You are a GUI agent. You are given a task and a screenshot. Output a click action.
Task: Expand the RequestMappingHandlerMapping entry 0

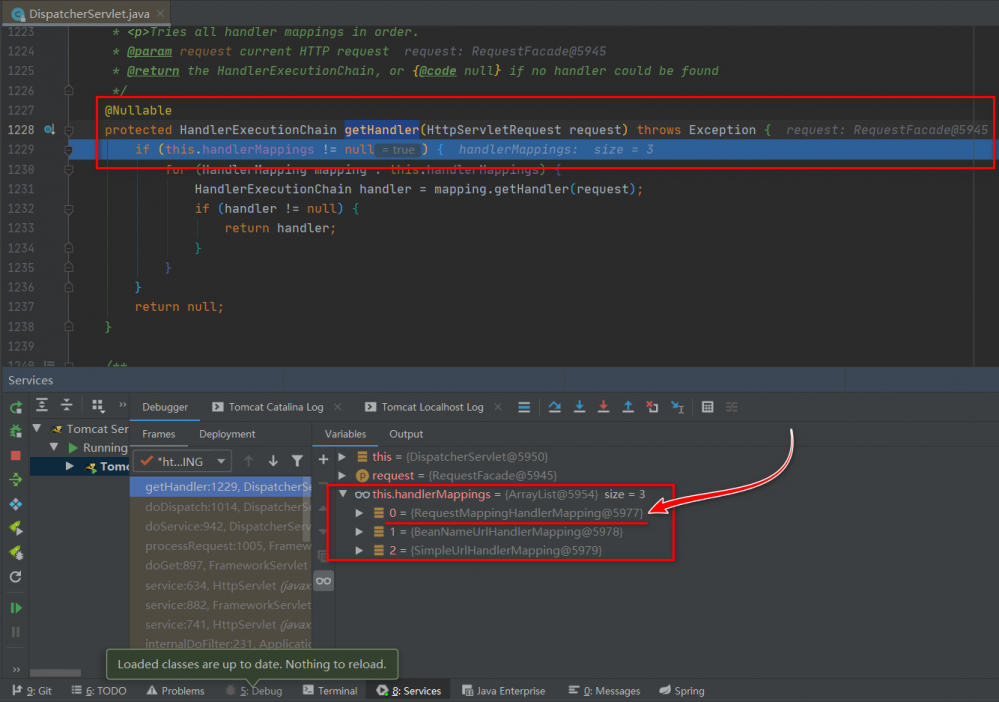click(x=360, y=513)
